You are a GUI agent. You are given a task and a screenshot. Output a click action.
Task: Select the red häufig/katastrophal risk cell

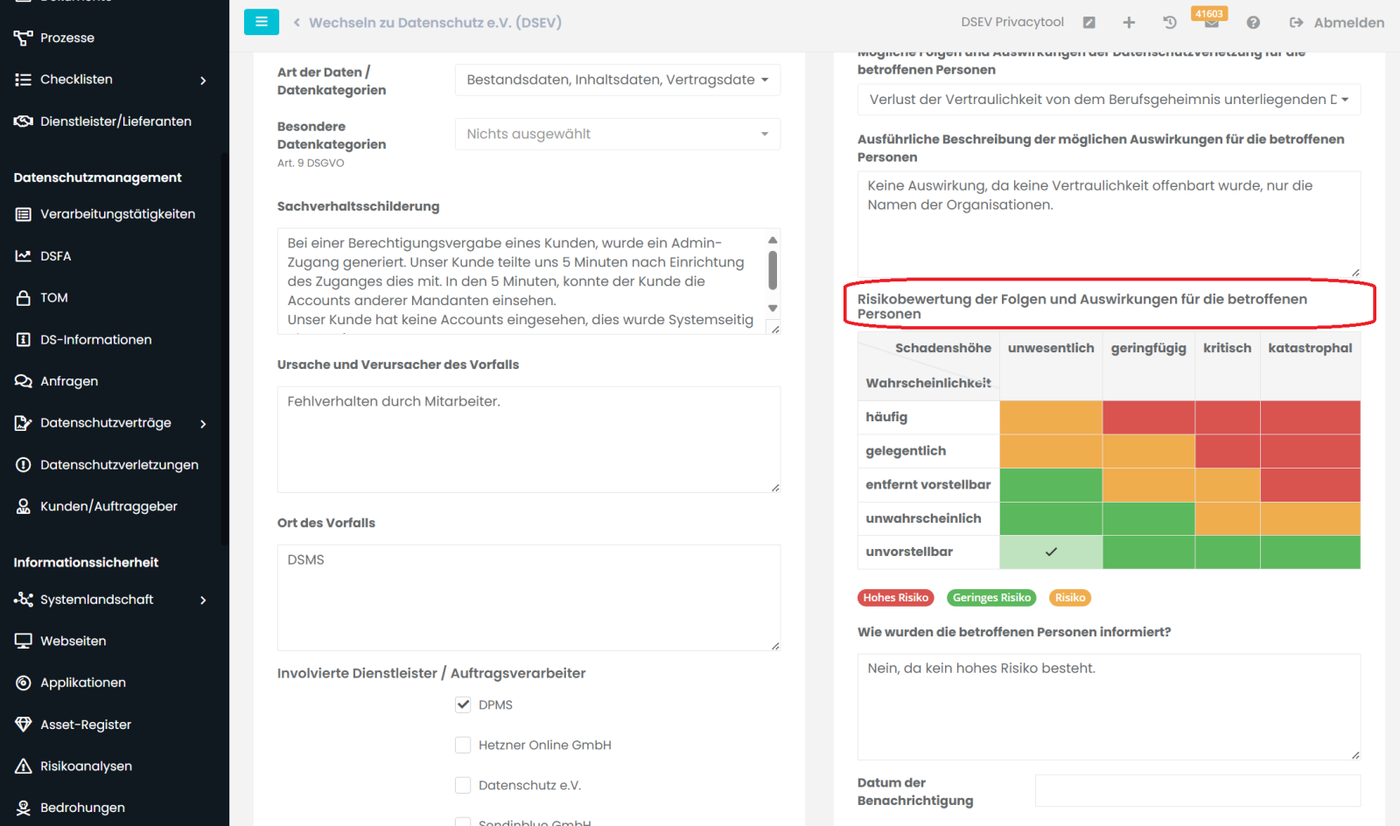[1310, 417]
